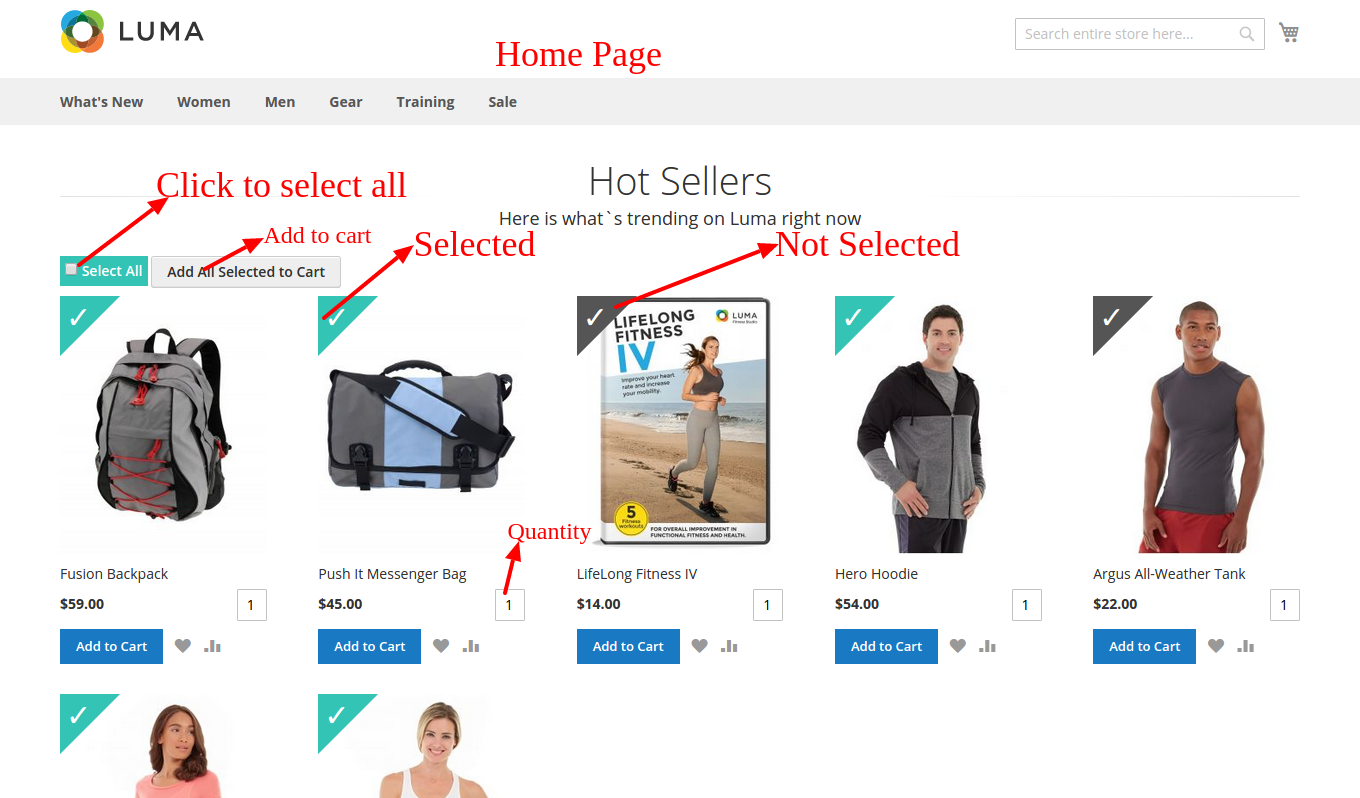
Task: Toggle selection checkmark on Argus All-Weather Tank
Action: [x=1111, y=317]
